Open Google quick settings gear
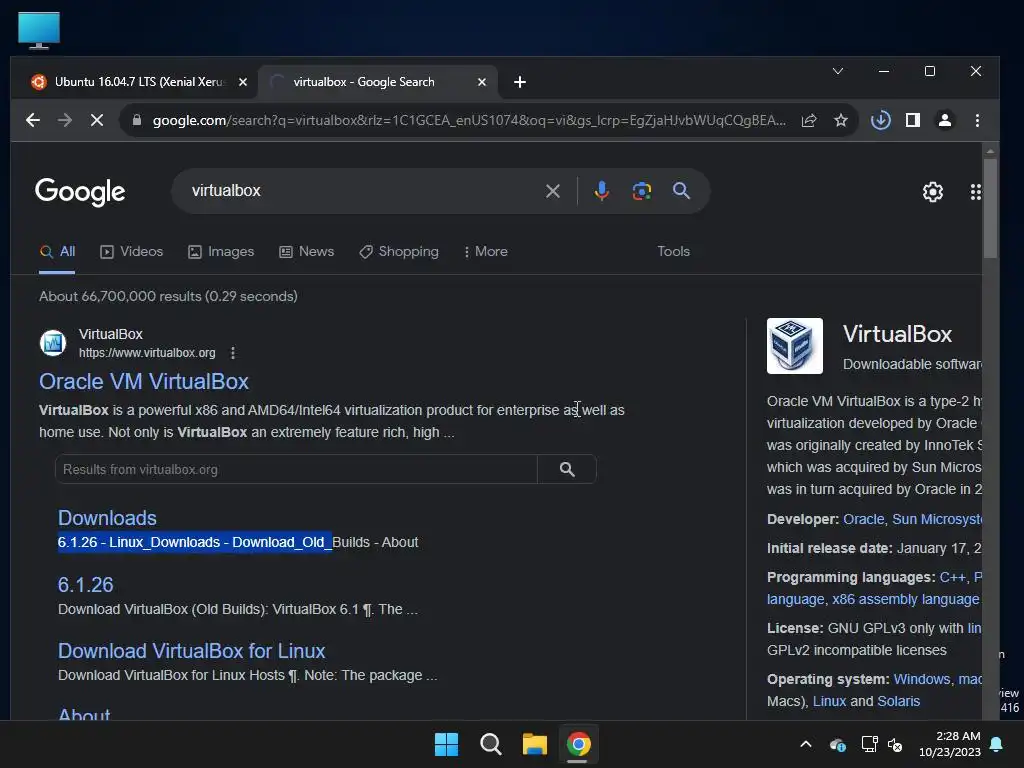Viewport: 1024px width, 768px height. point(933,192)
